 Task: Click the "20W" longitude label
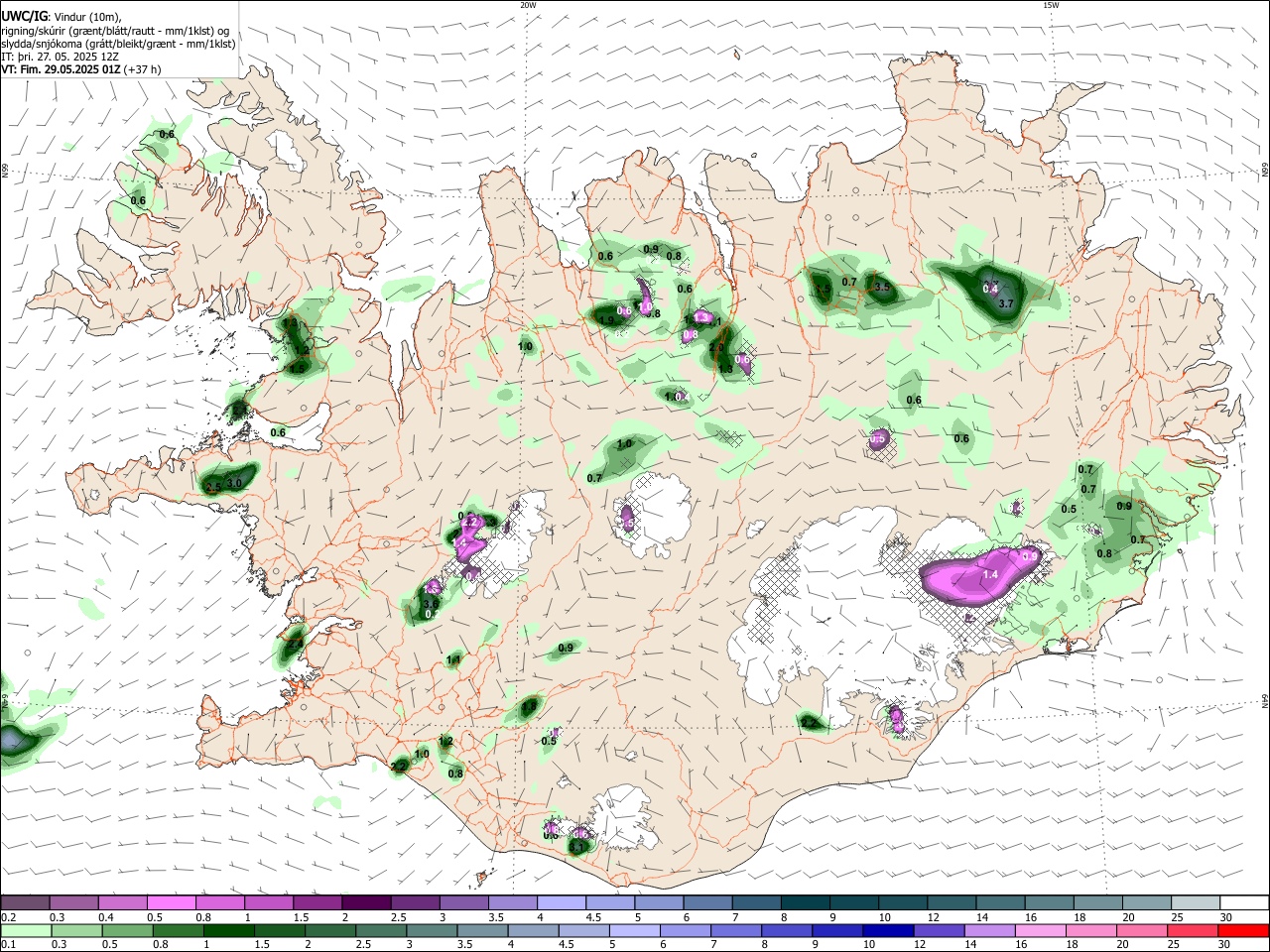pyautogui.click(x=528, y=5)
